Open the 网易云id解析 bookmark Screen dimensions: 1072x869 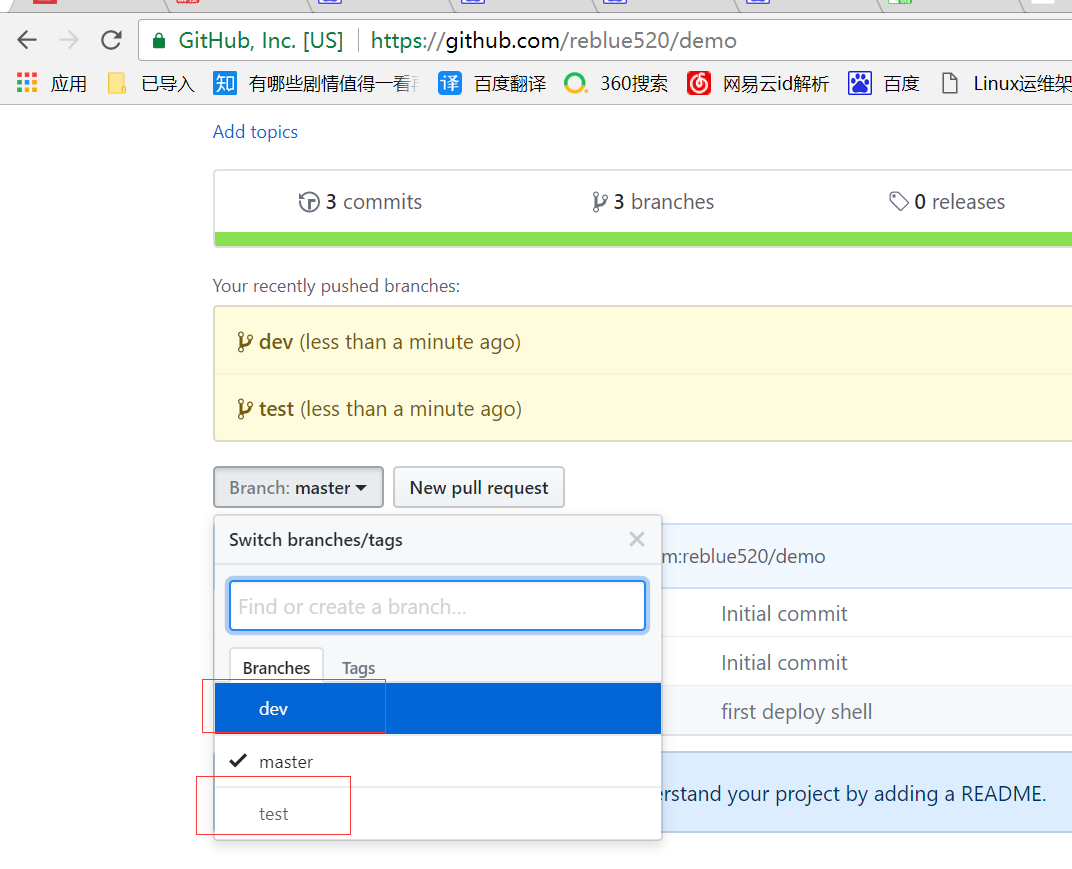758,83
